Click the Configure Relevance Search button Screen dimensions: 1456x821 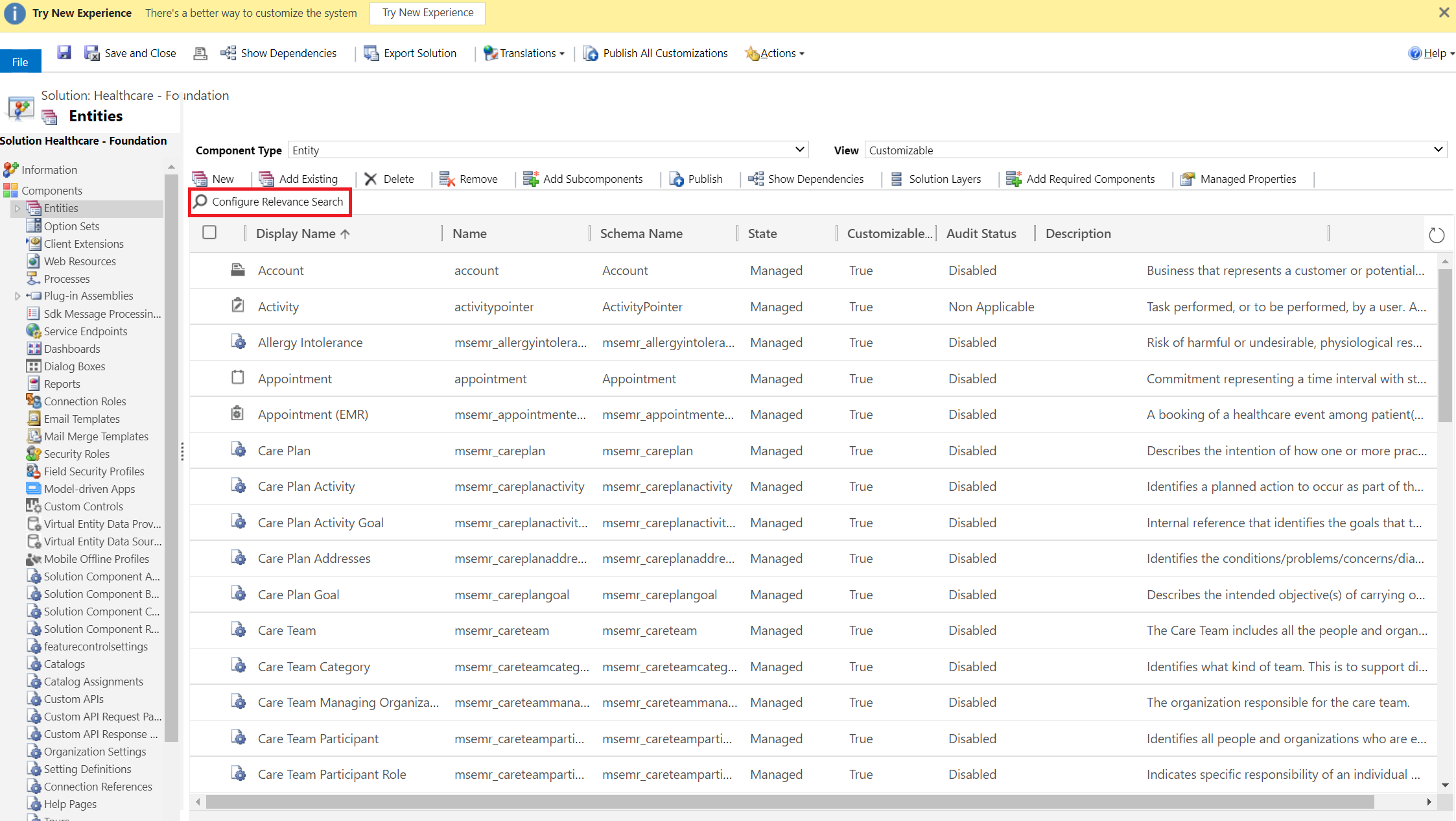point(270,202)
